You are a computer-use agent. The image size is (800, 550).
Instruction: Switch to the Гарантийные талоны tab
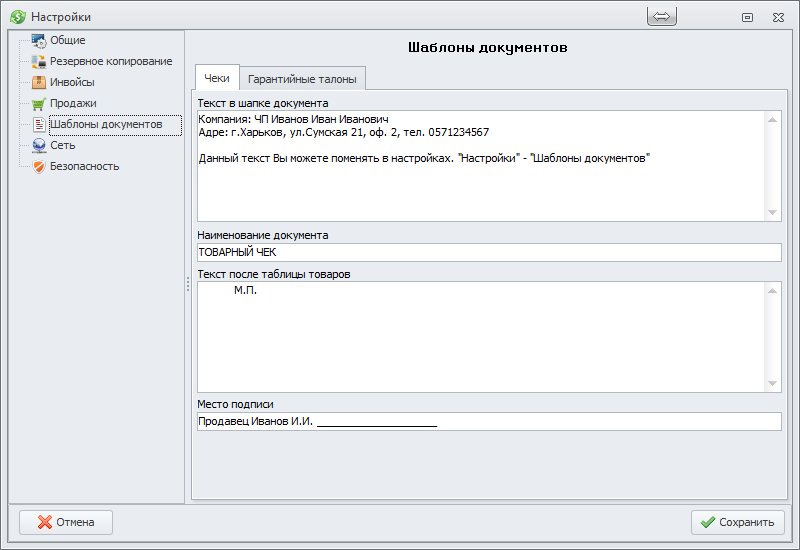pos(304,79)
